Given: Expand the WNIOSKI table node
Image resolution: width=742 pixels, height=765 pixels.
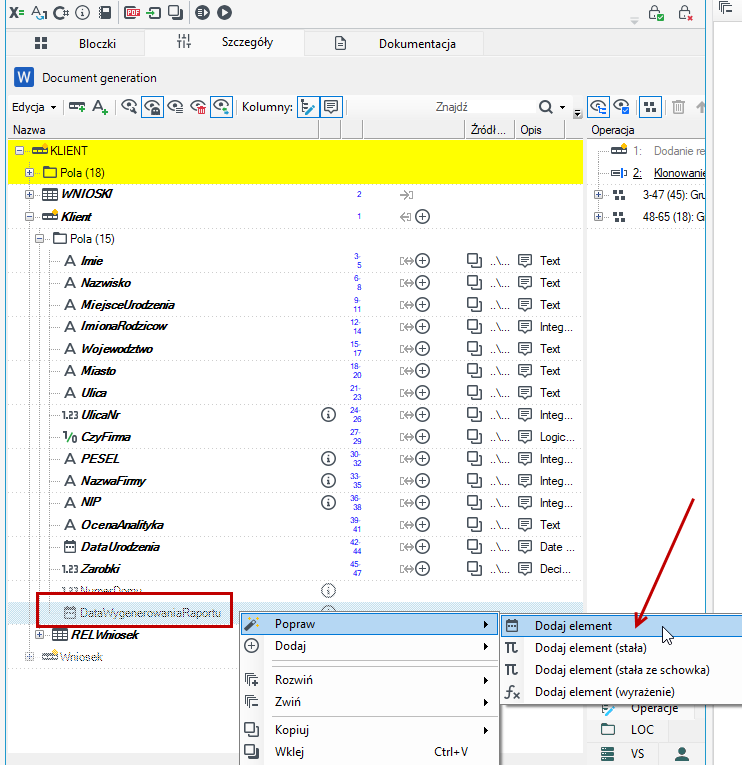Looking at the screenshot, I should click(x=29, y=194).
